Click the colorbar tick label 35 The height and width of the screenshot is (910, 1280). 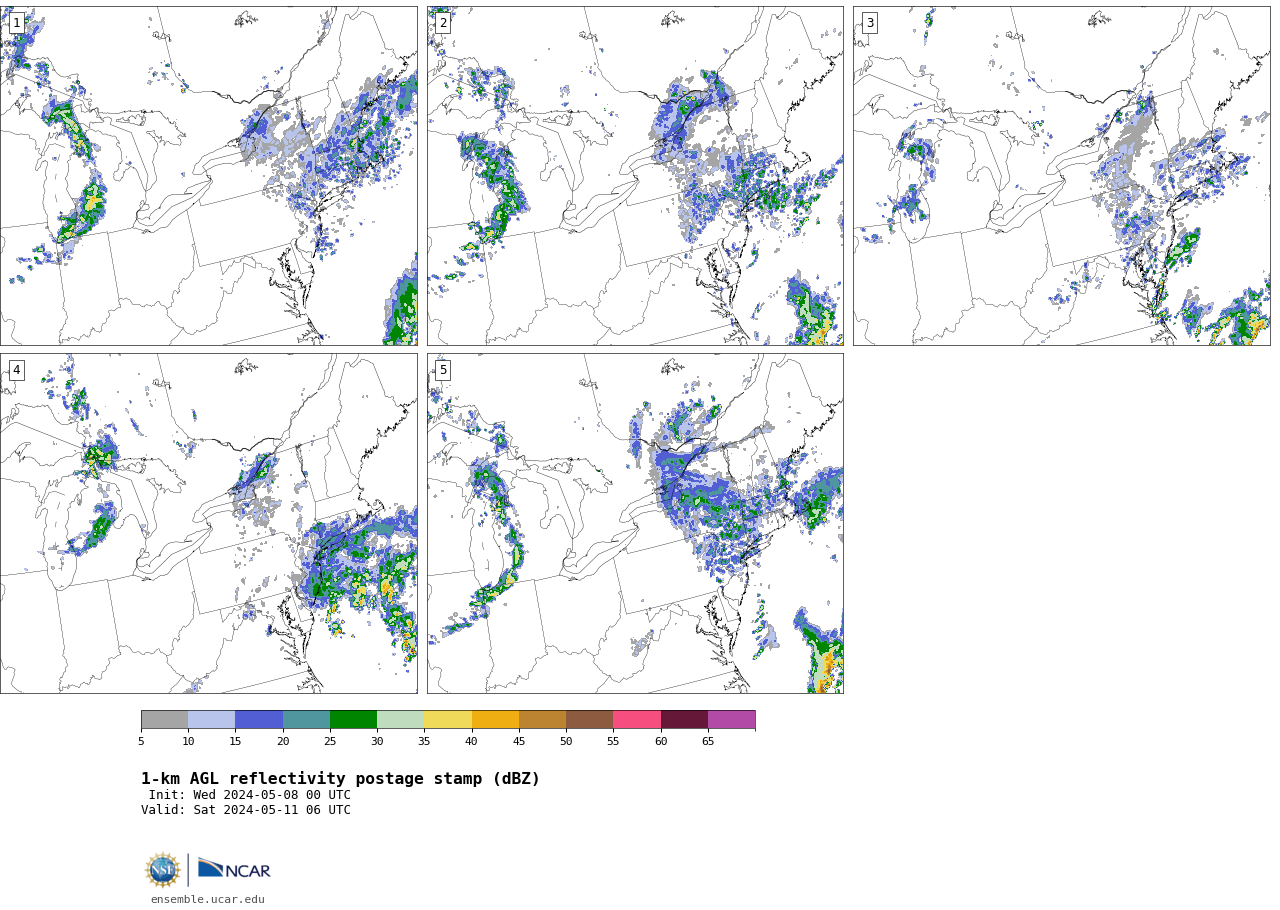pos(424,741)
